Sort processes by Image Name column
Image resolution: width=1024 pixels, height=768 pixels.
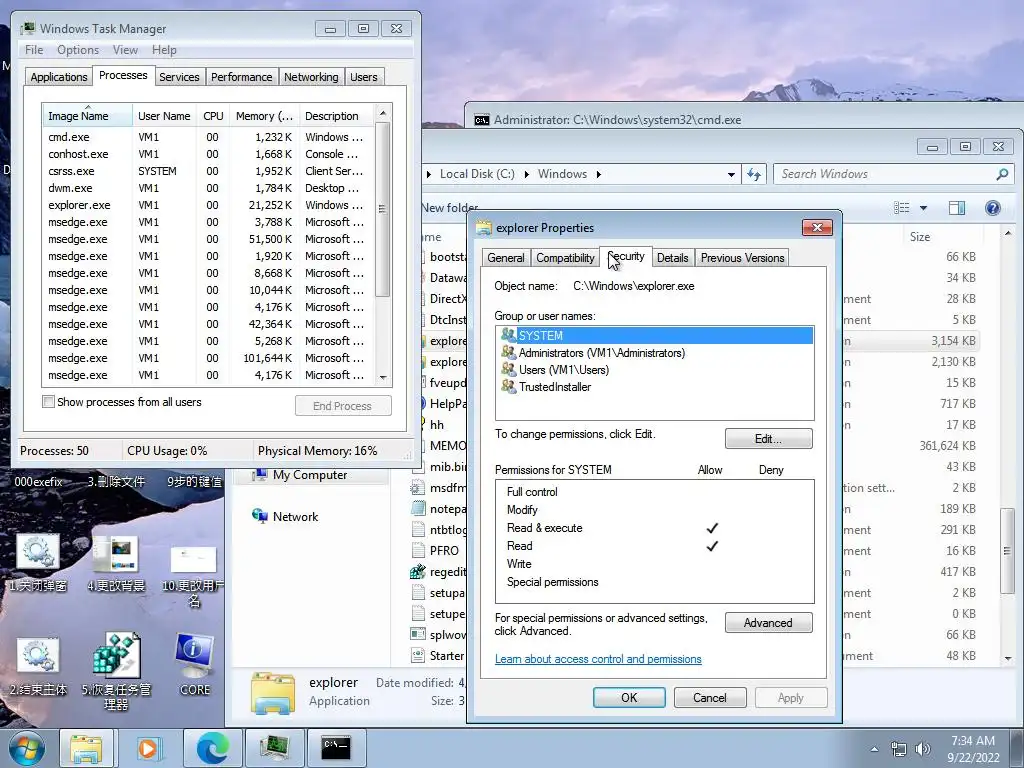coord(87,116)
